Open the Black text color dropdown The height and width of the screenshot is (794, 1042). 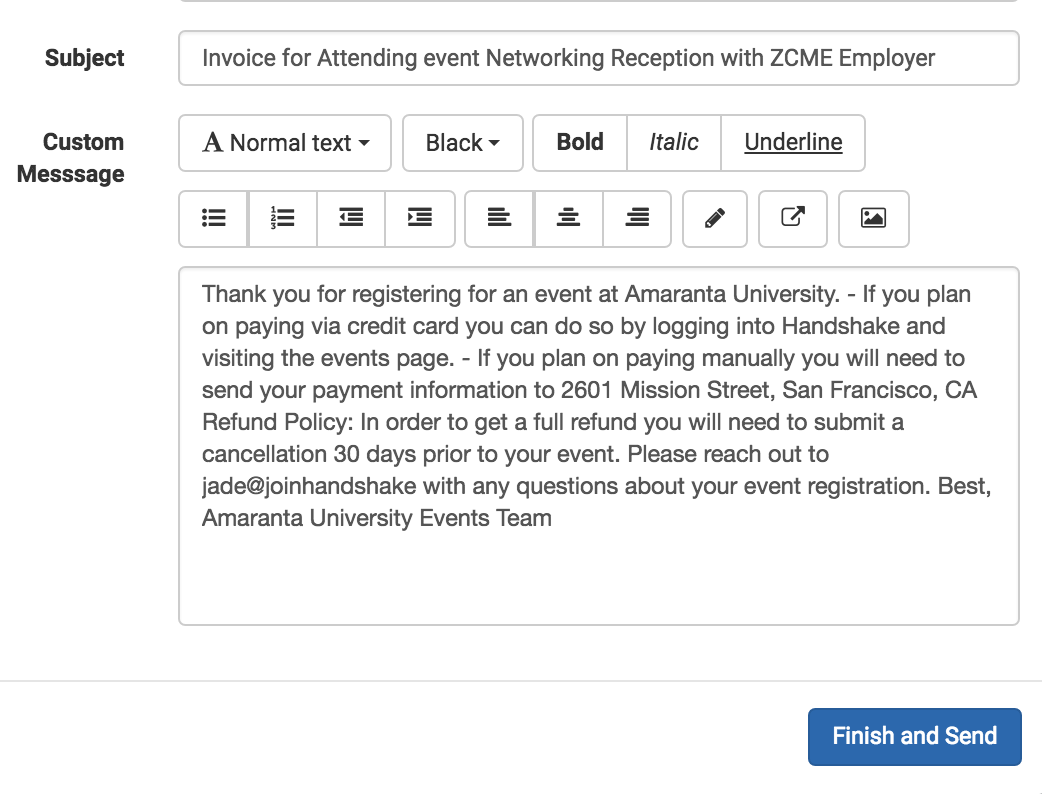463,143
